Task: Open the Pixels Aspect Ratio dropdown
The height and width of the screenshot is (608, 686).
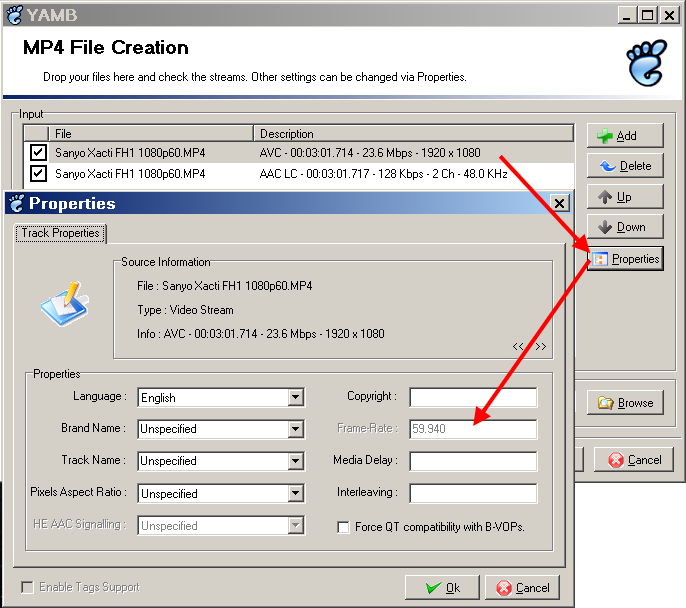Action: click(x=296, y=493)
